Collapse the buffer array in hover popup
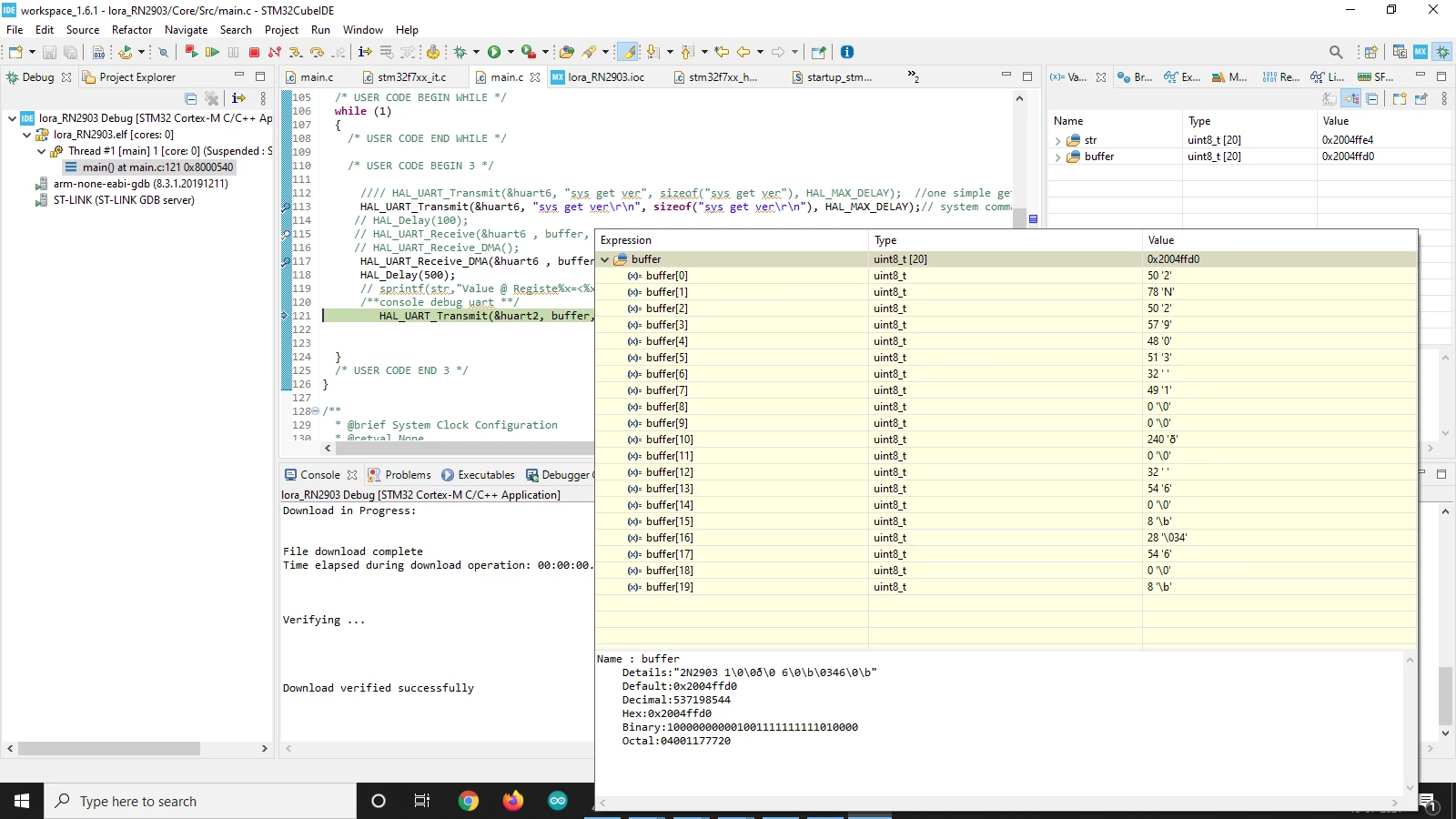This screenshot has width=1456, height=819. (604, 259)
